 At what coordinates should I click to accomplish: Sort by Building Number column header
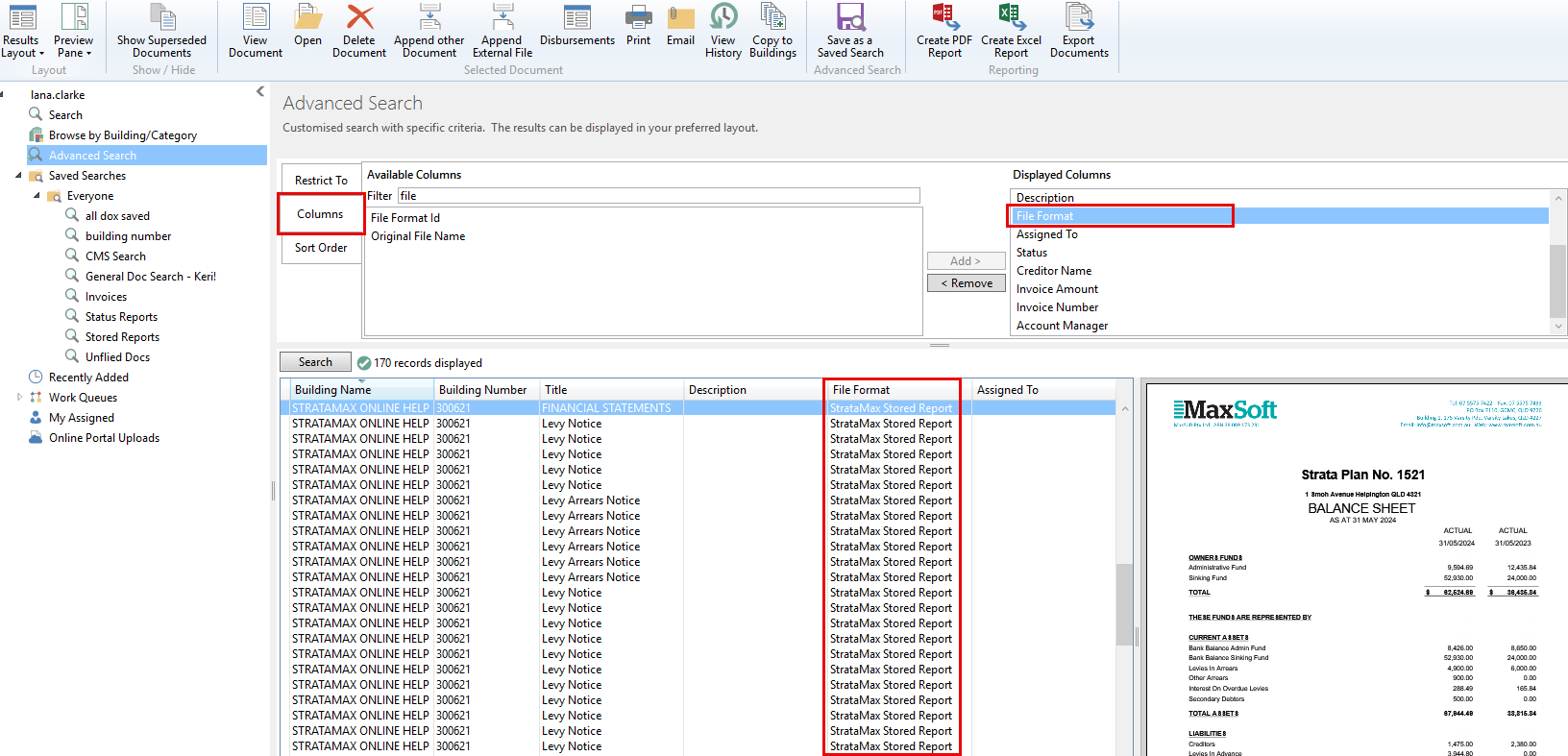tap(486, 390)
